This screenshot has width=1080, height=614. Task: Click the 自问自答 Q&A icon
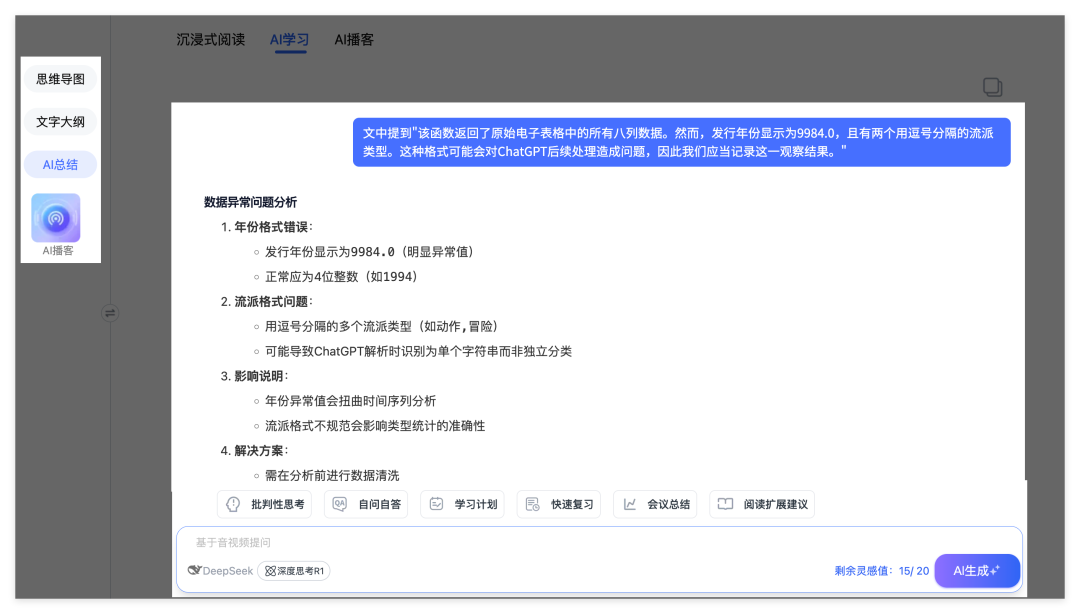tap(340, 504)
